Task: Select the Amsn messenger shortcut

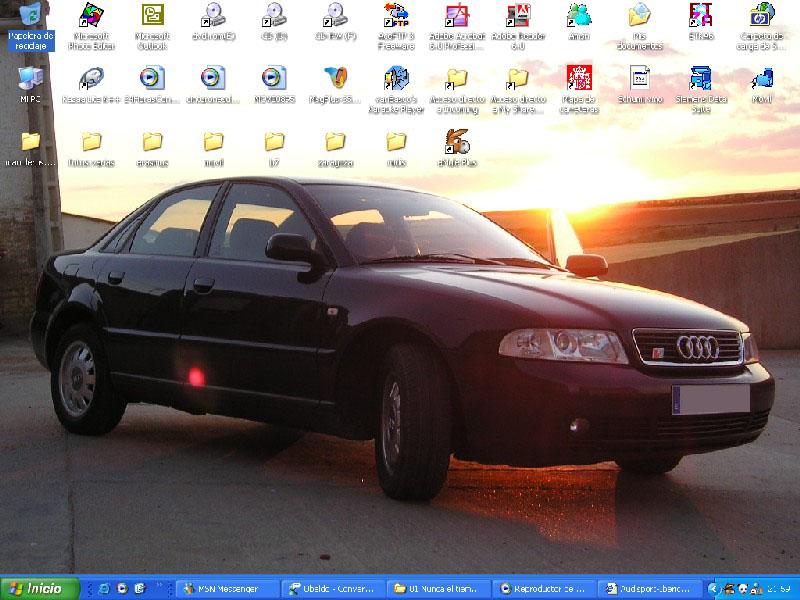Action: point(579,21)
